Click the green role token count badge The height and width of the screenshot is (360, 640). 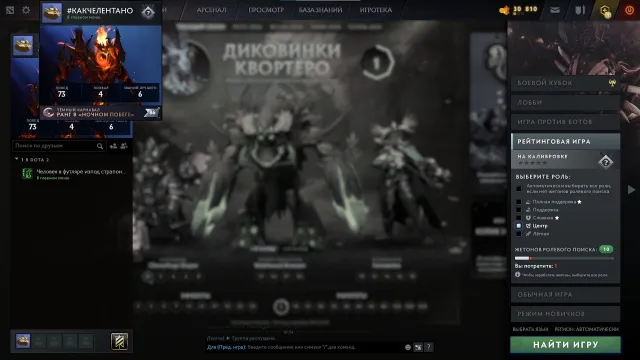pyautogui.click(x=606, y=249)
